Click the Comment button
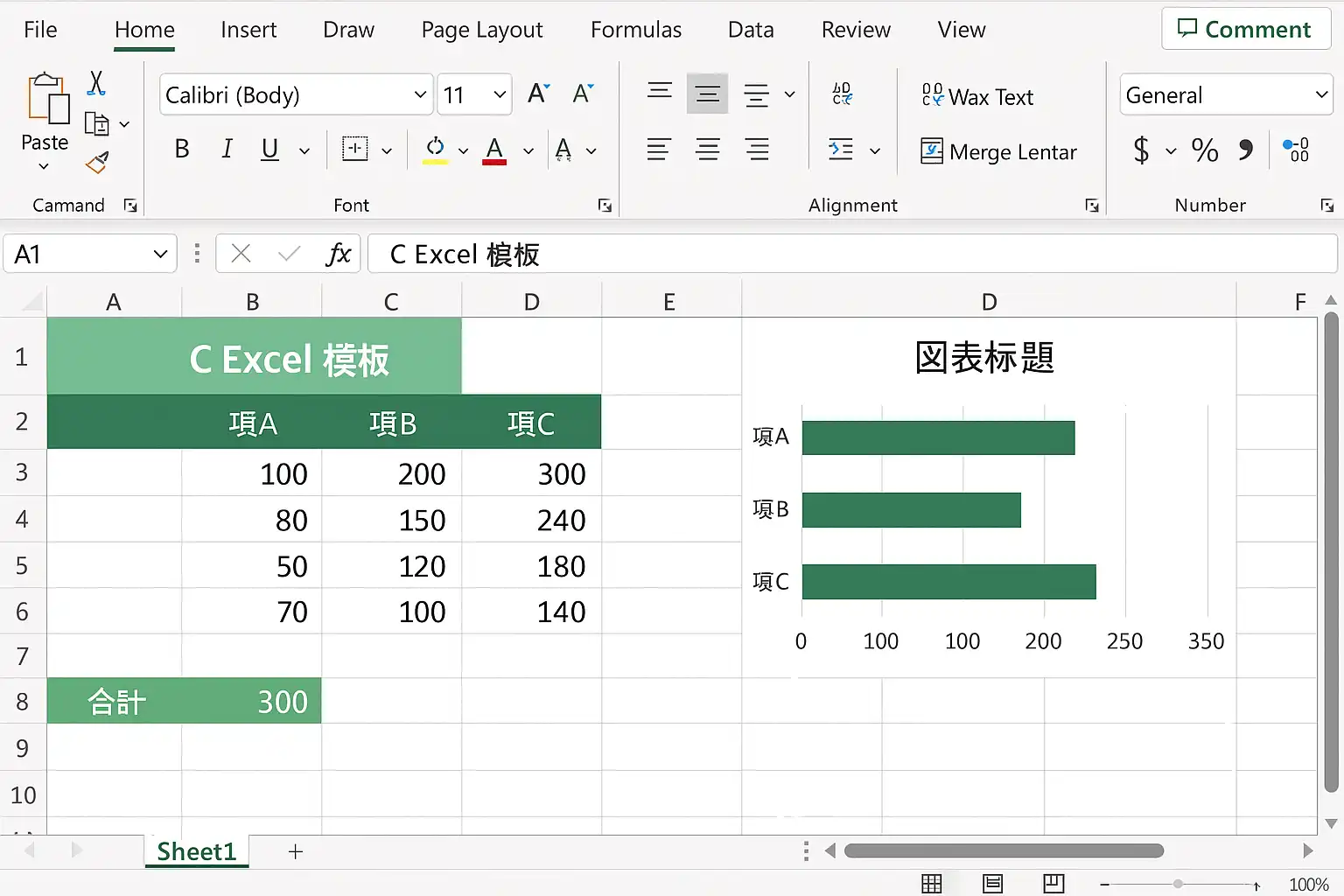This screenshot has height=896, width=1344. [1246, 29]
